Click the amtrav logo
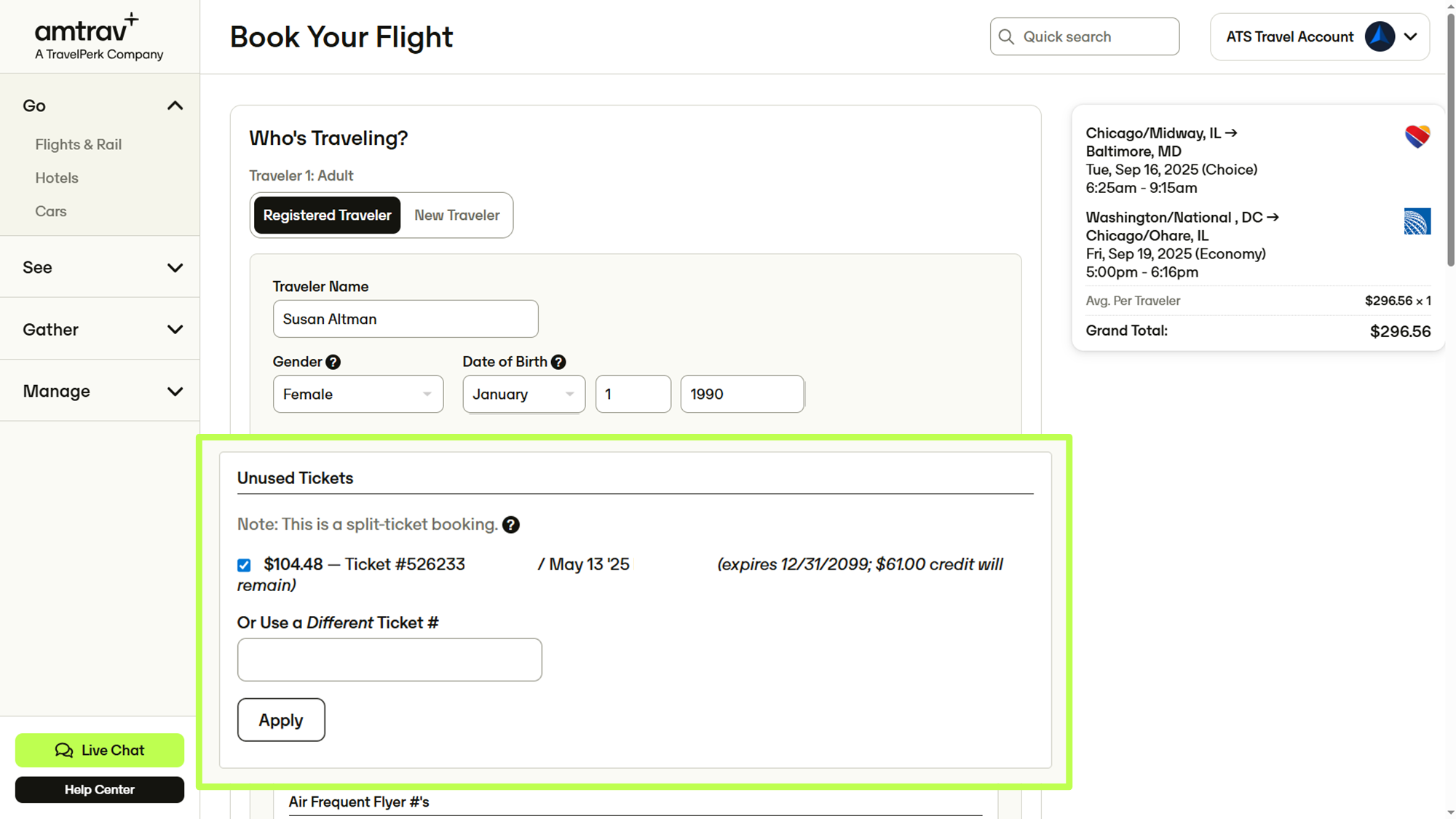This screenshot has width=1456, height=819. pyautogui.click(x=99, y=36)
